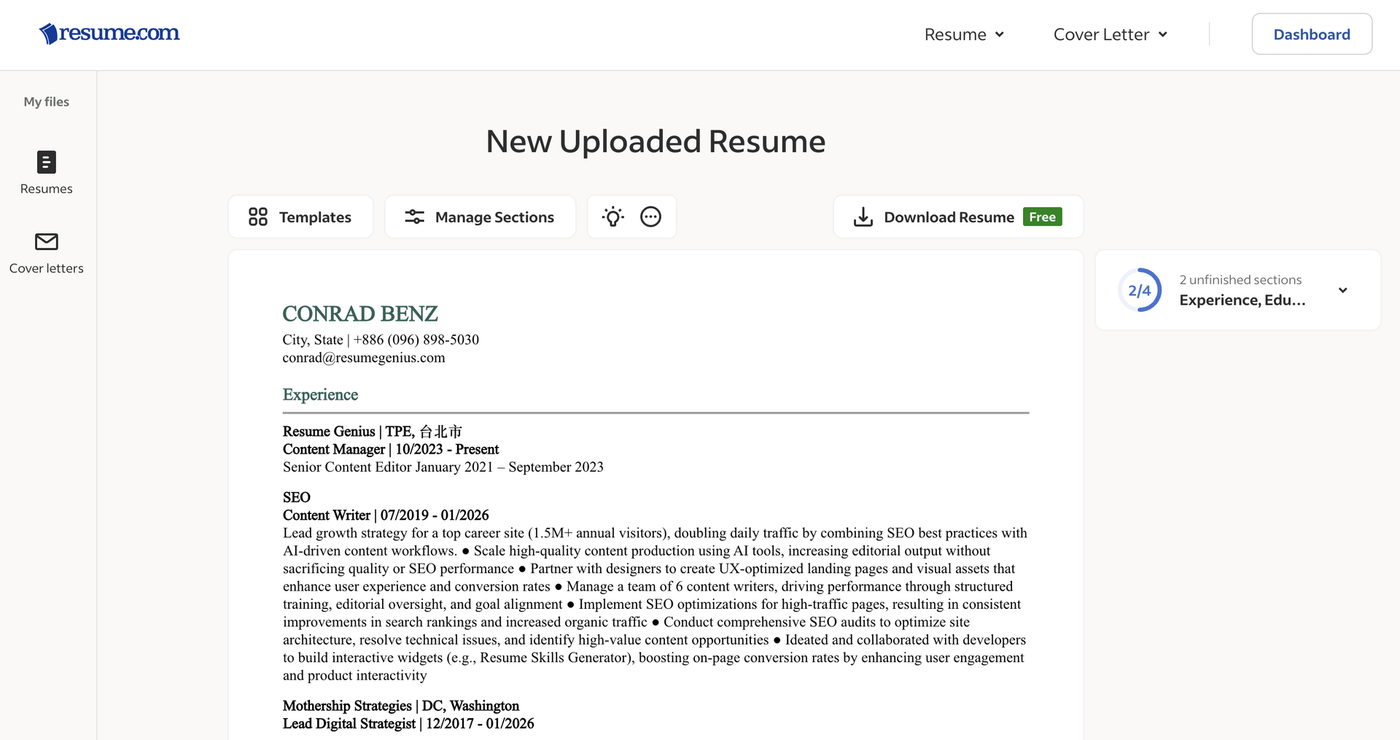
Task: Click the resume.com logo
Action: [x=109, y=34]
